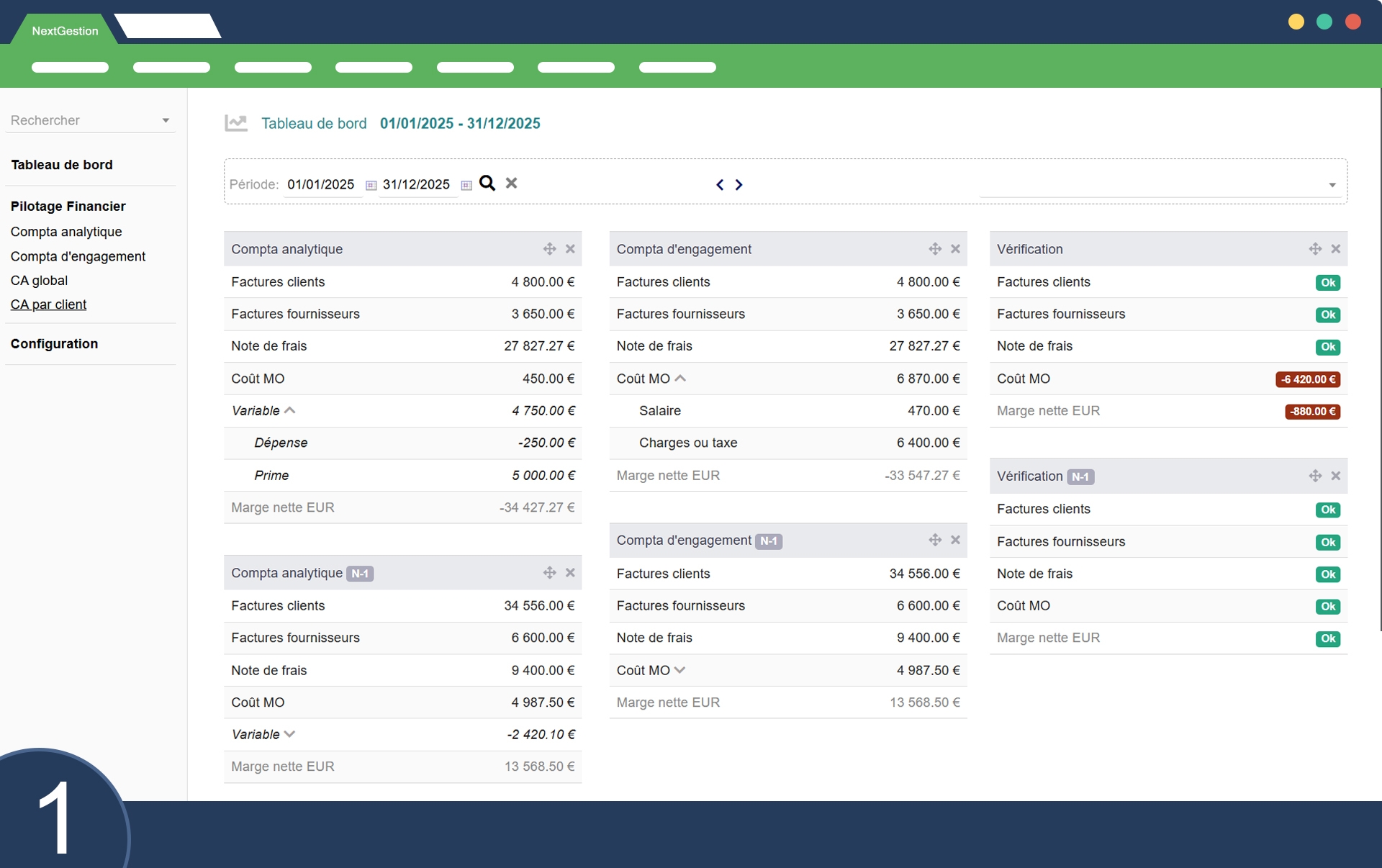Open the start date calendar picker
1382x868 pixels.
[x=371, y=186]
